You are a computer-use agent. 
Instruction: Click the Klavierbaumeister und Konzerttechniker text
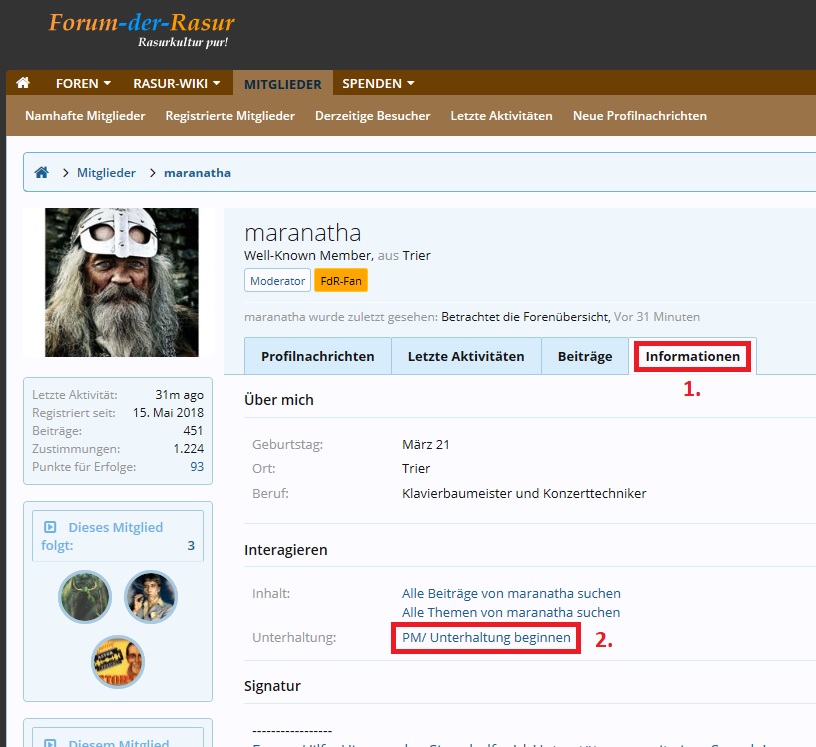click(x=524, y=493)
